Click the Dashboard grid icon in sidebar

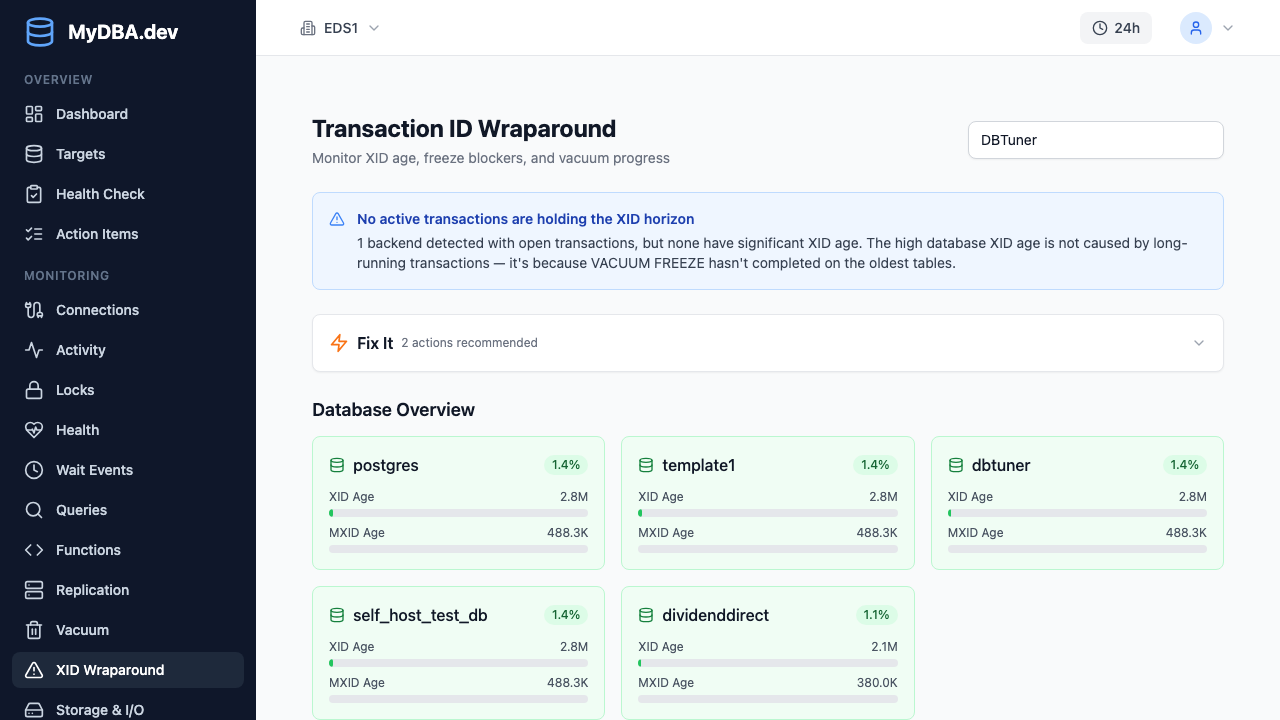click(34, 114)
